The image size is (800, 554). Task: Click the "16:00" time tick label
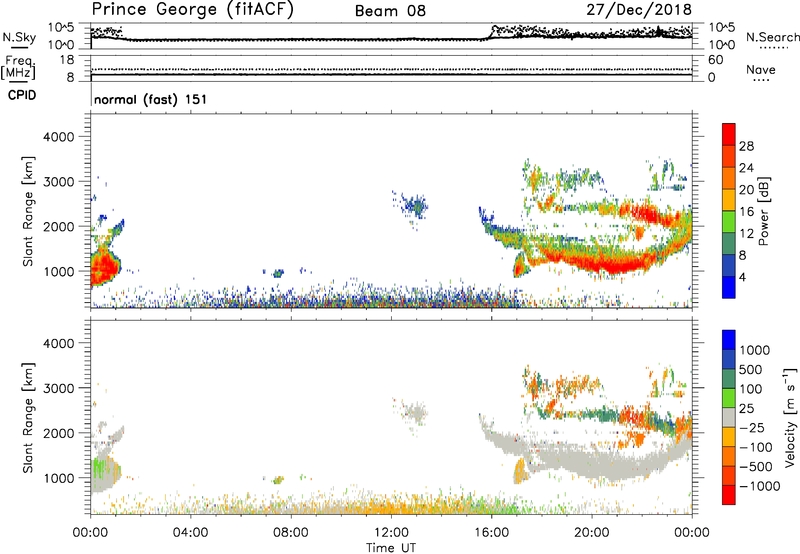point(491,533)
